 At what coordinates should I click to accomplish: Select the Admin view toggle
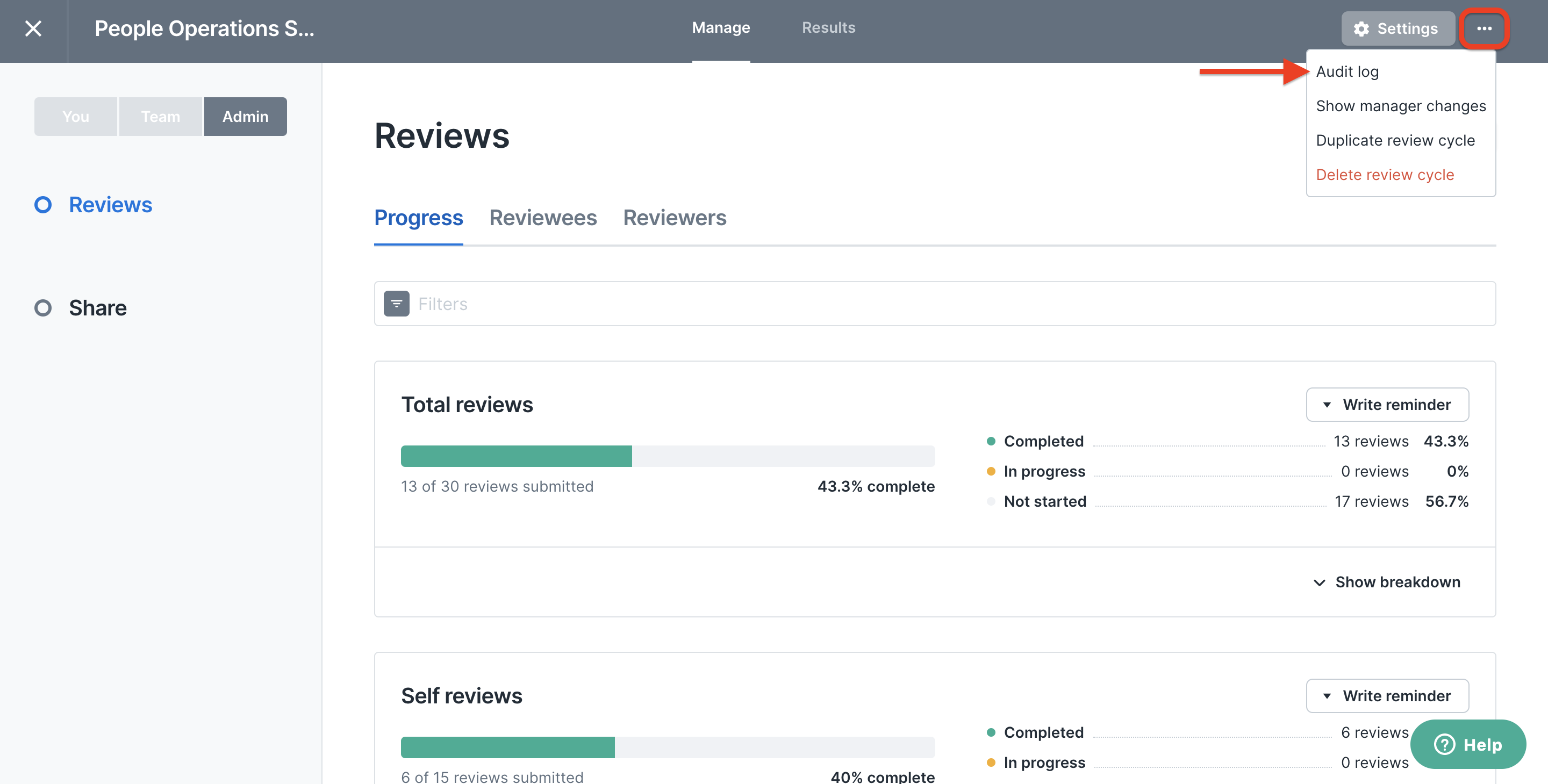[x=245, y=116]
